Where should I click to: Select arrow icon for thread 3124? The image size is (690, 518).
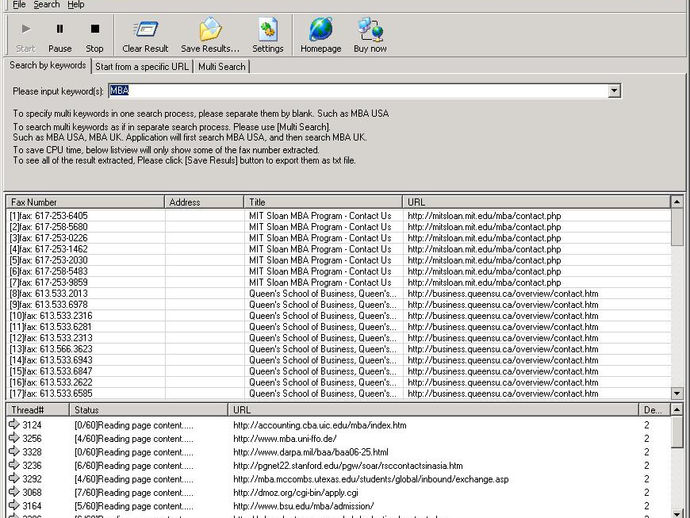pyautogui.click(x=14, y=424)
